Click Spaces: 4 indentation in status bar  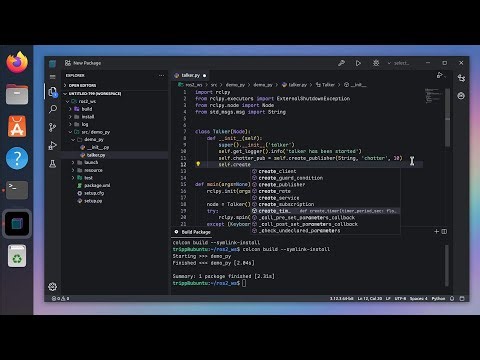(x=419, y=299)
